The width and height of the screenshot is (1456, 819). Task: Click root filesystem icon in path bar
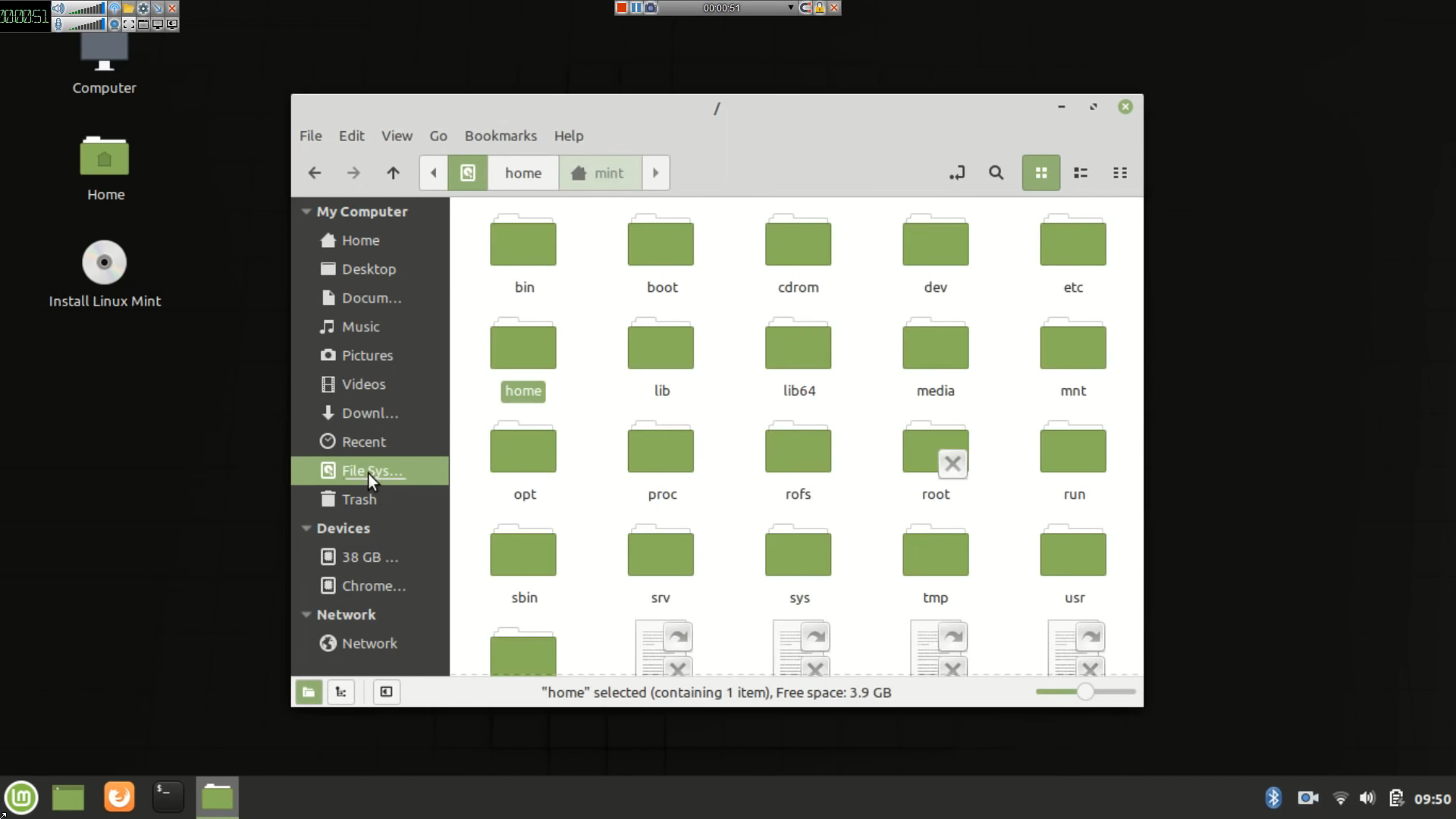tap(468, 173)
